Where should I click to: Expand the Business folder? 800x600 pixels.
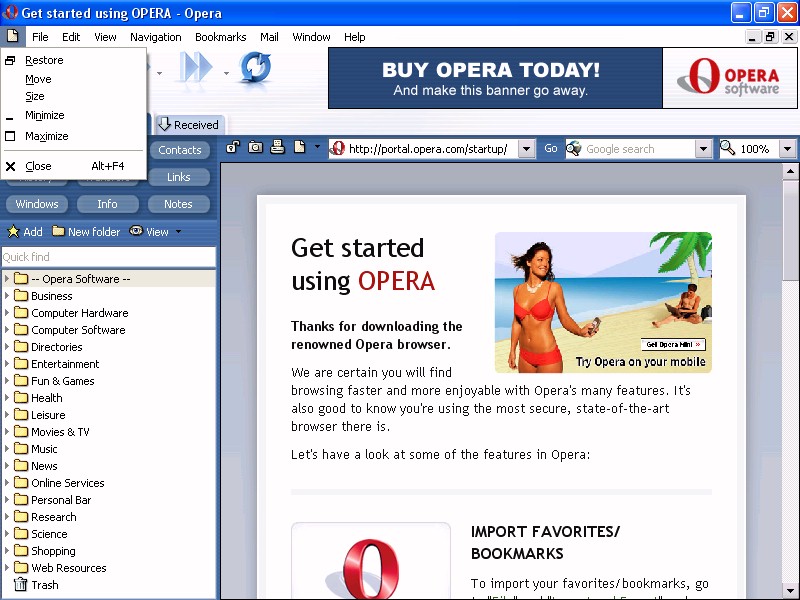tap(7, 295)
